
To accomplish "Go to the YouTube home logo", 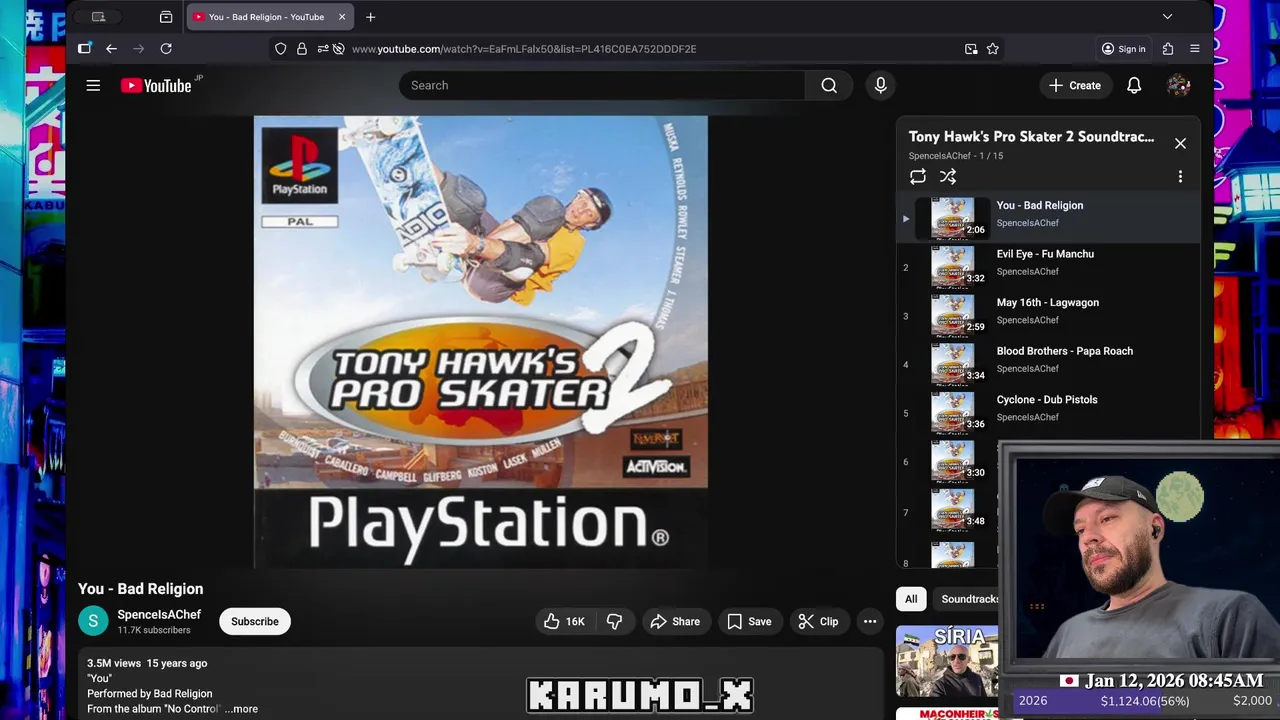I will point(156,86).
